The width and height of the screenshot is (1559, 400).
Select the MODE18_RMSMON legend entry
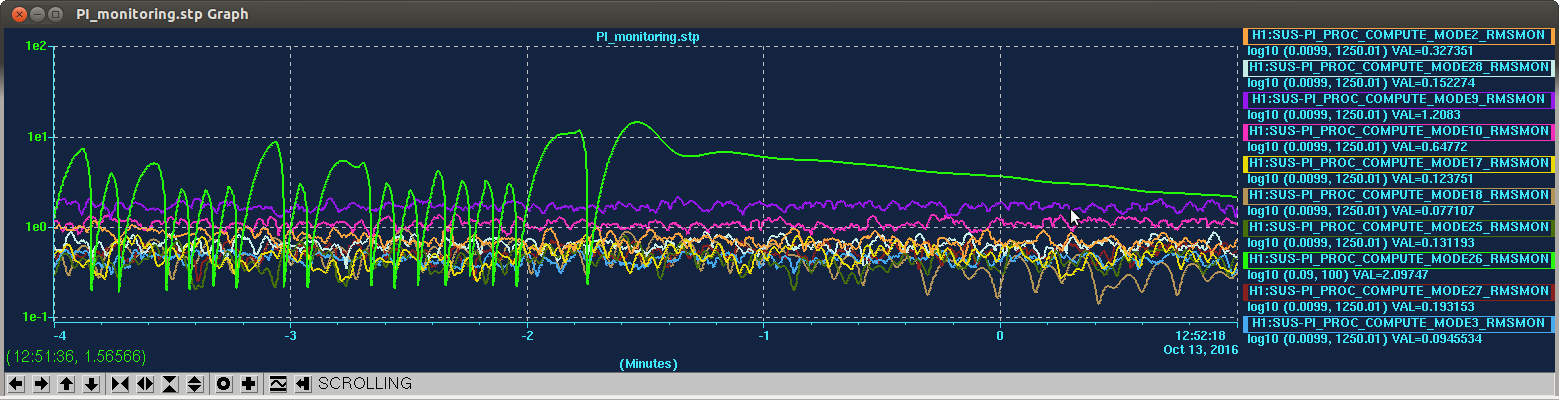click(x=1398, y=195)
